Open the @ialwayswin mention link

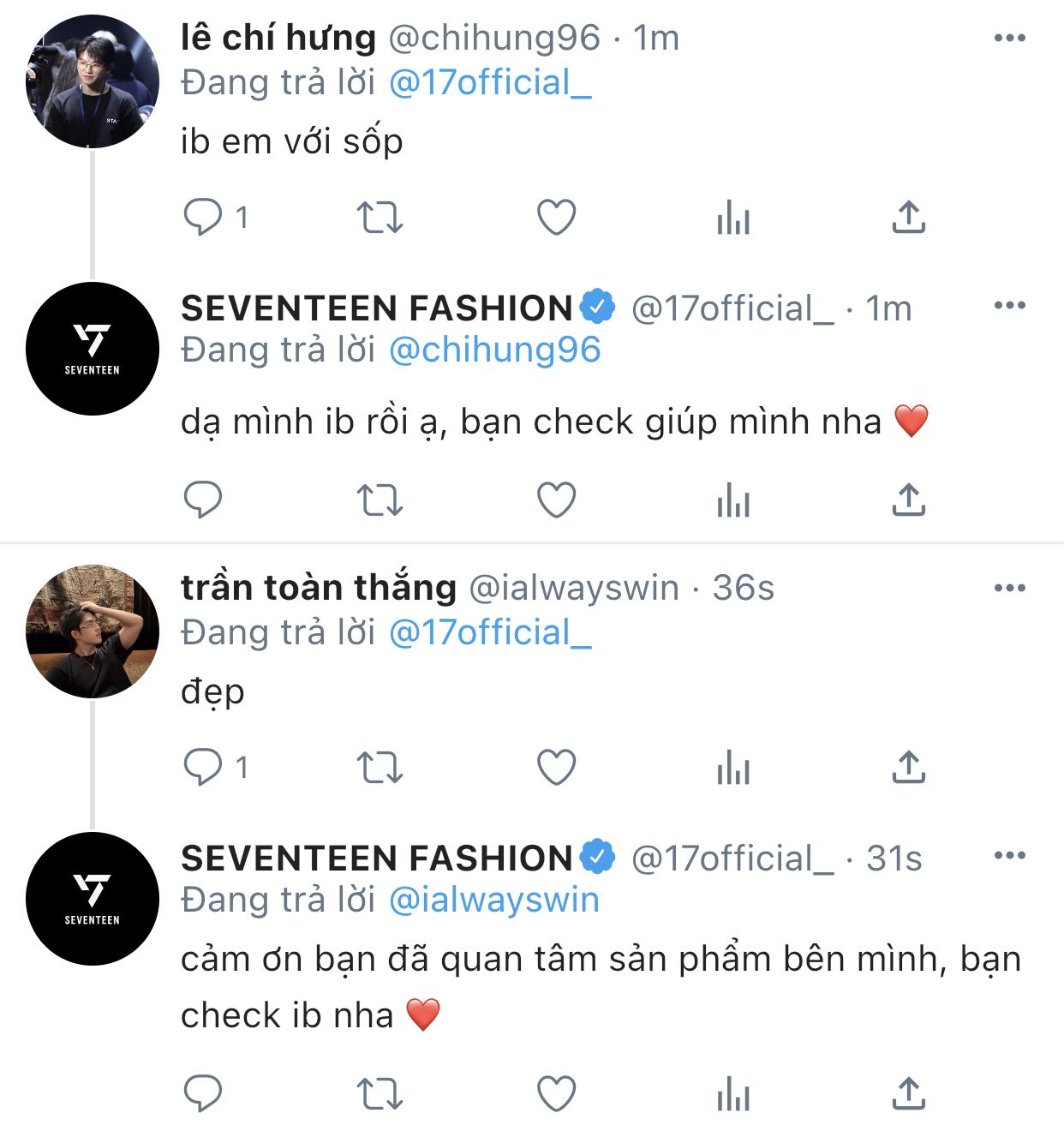pos(493,900)
